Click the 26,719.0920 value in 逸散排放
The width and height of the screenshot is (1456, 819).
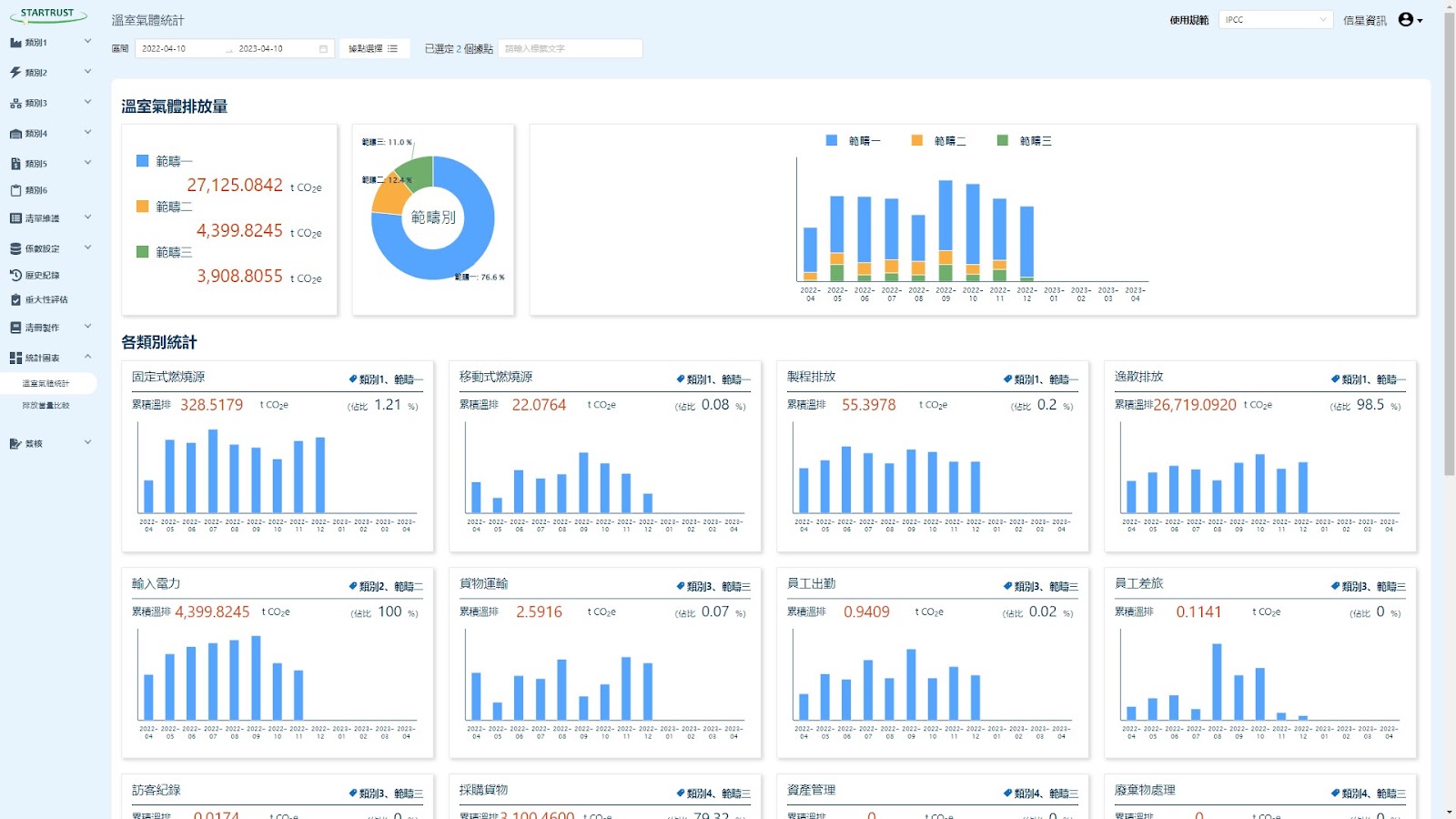tap(1195, 406)
